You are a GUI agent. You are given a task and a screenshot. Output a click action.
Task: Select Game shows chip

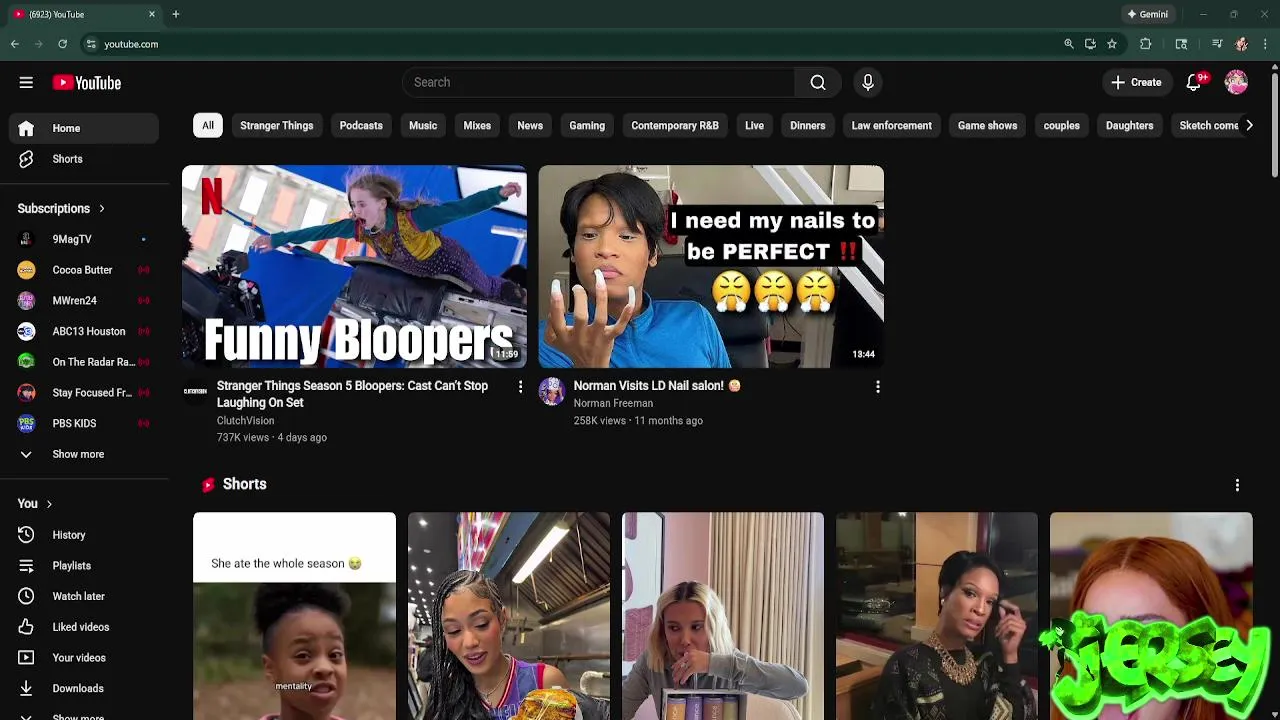987,126
